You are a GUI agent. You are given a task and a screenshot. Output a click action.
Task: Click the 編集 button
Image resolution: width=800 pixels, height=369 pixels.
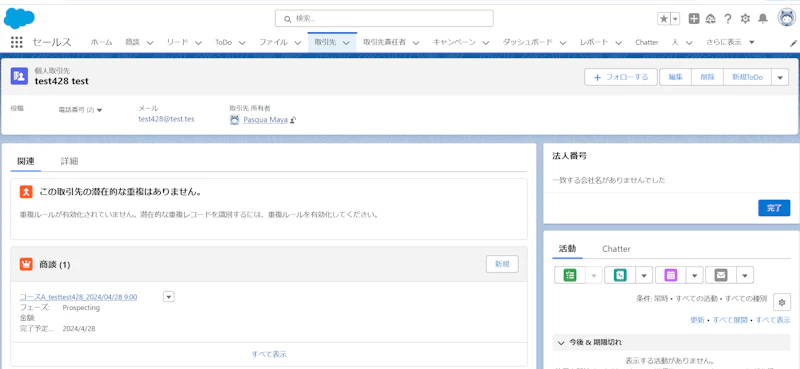(676, 77)
